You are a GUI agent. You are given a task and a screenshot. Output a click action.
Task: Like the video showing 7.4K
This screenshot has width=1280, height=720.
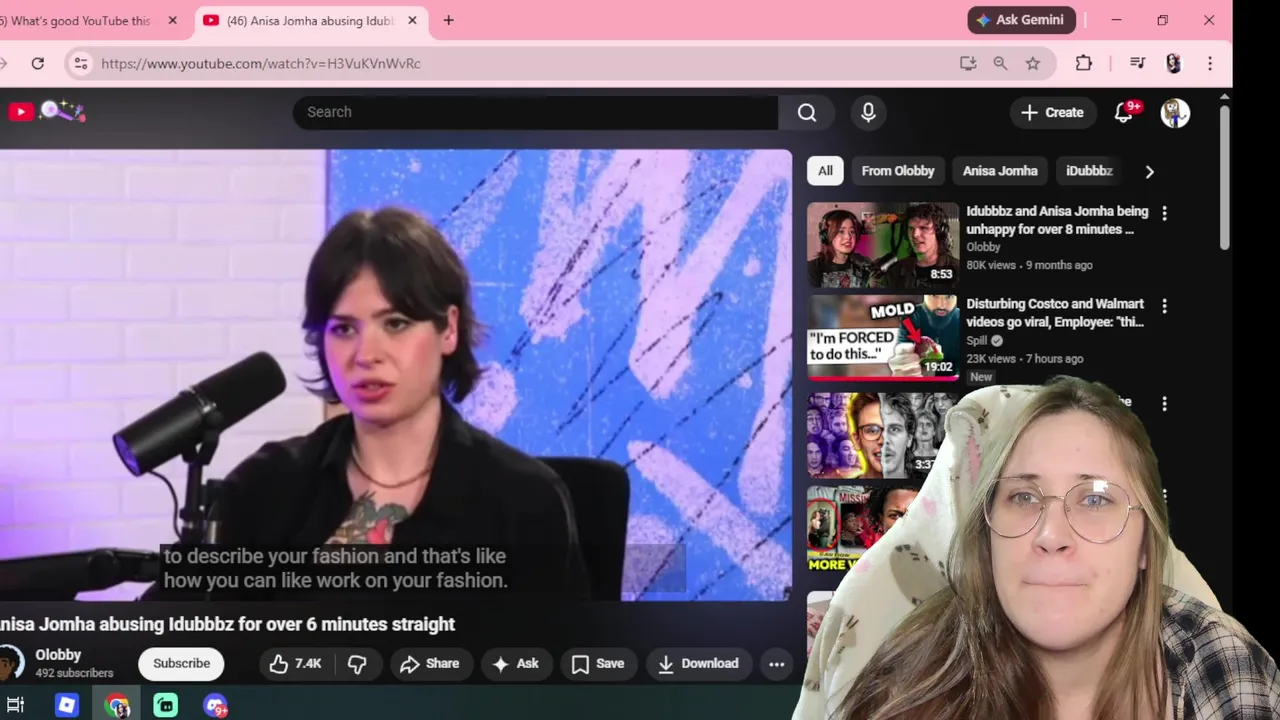[297, 663]
